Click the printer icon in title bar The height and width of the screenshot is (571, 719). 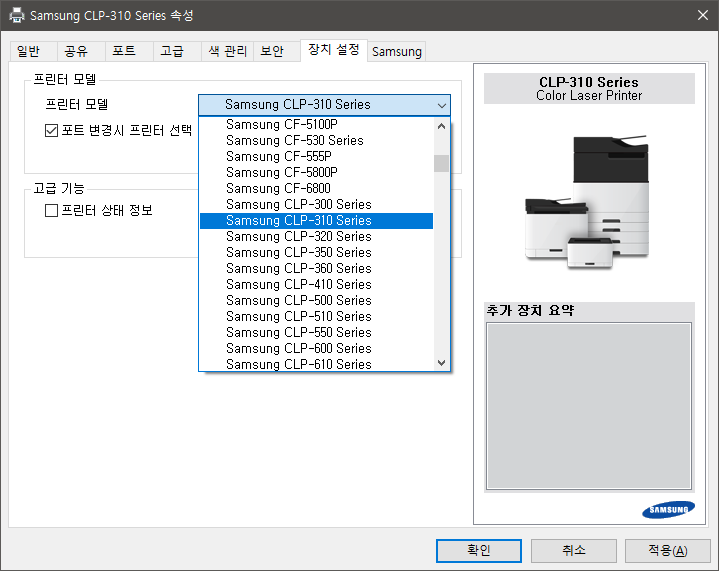[x=17, y=15]
